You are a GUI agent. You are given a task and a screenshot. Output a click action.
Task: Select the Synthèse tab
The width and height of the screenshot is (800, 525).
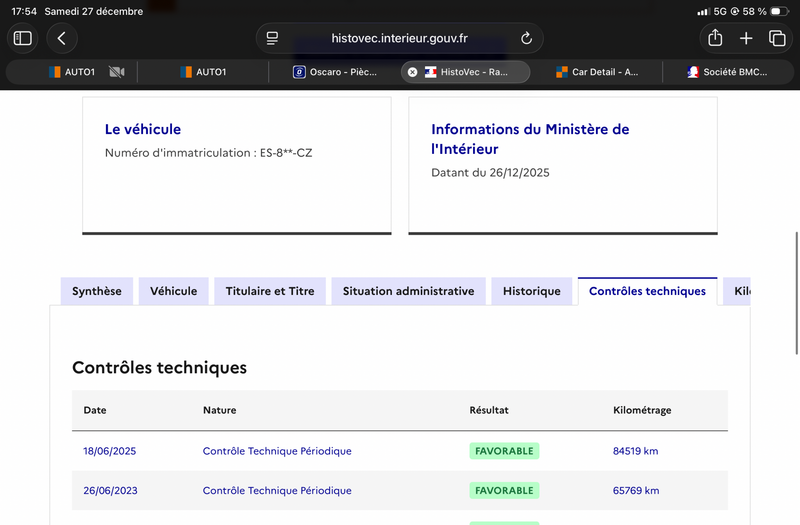(97, 291)
